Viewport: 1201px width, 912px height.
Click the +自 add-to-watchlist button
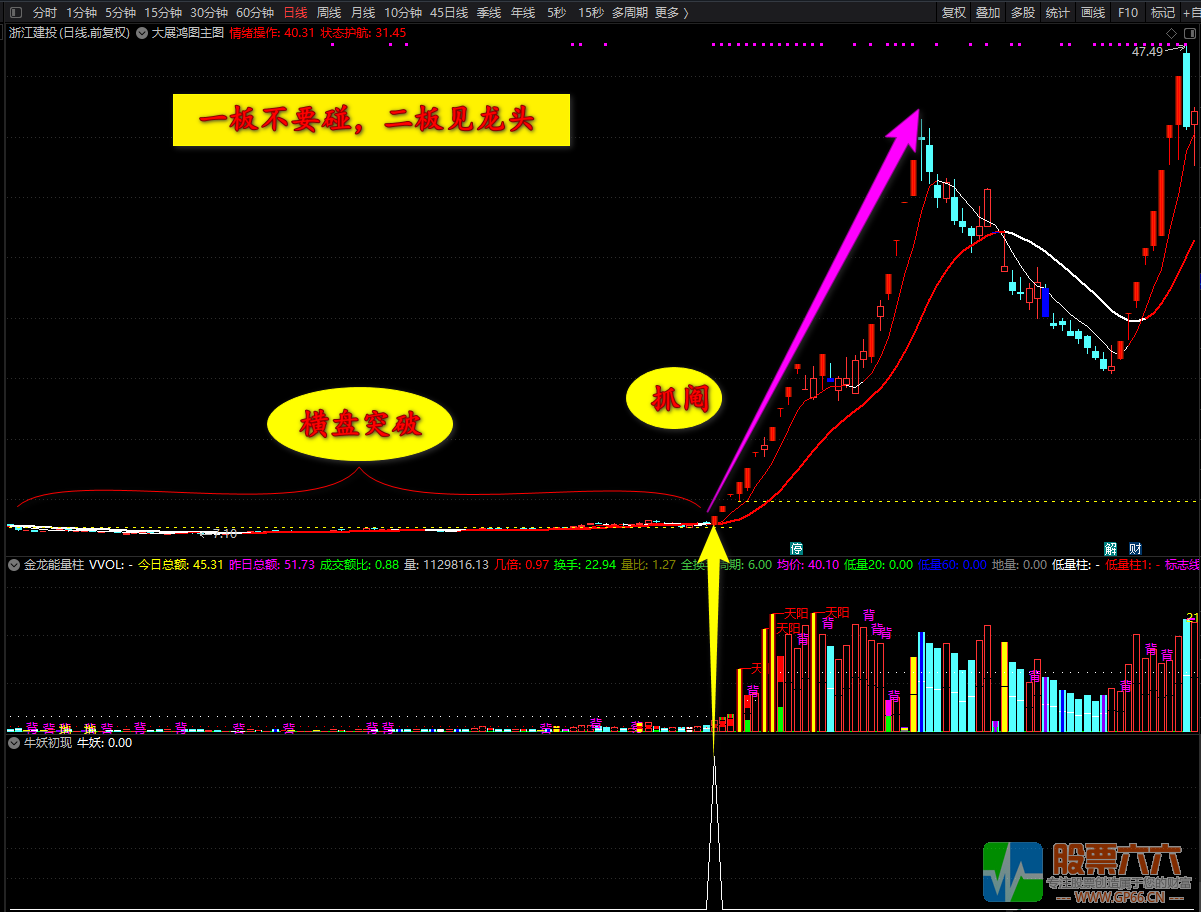click(x=1190, y=13)
